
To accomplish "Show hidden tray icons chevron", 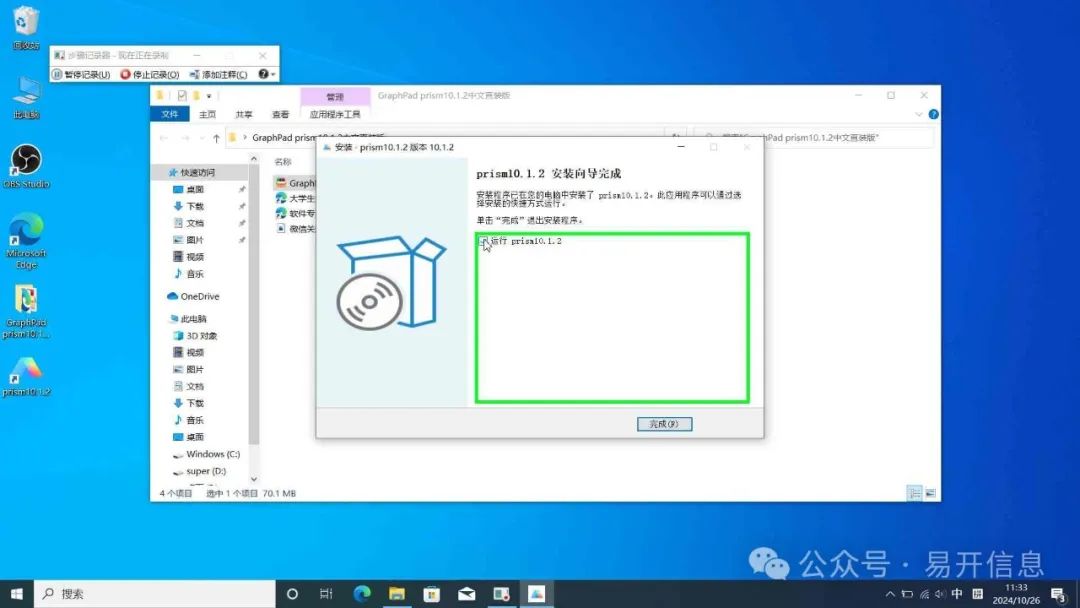I will tap(890, 594).
